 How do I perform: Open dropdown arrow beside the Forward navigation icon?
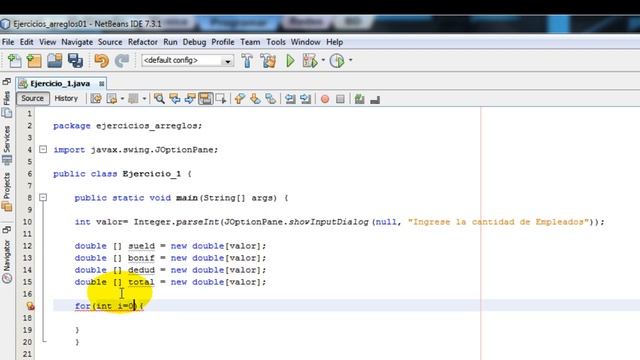144,98
